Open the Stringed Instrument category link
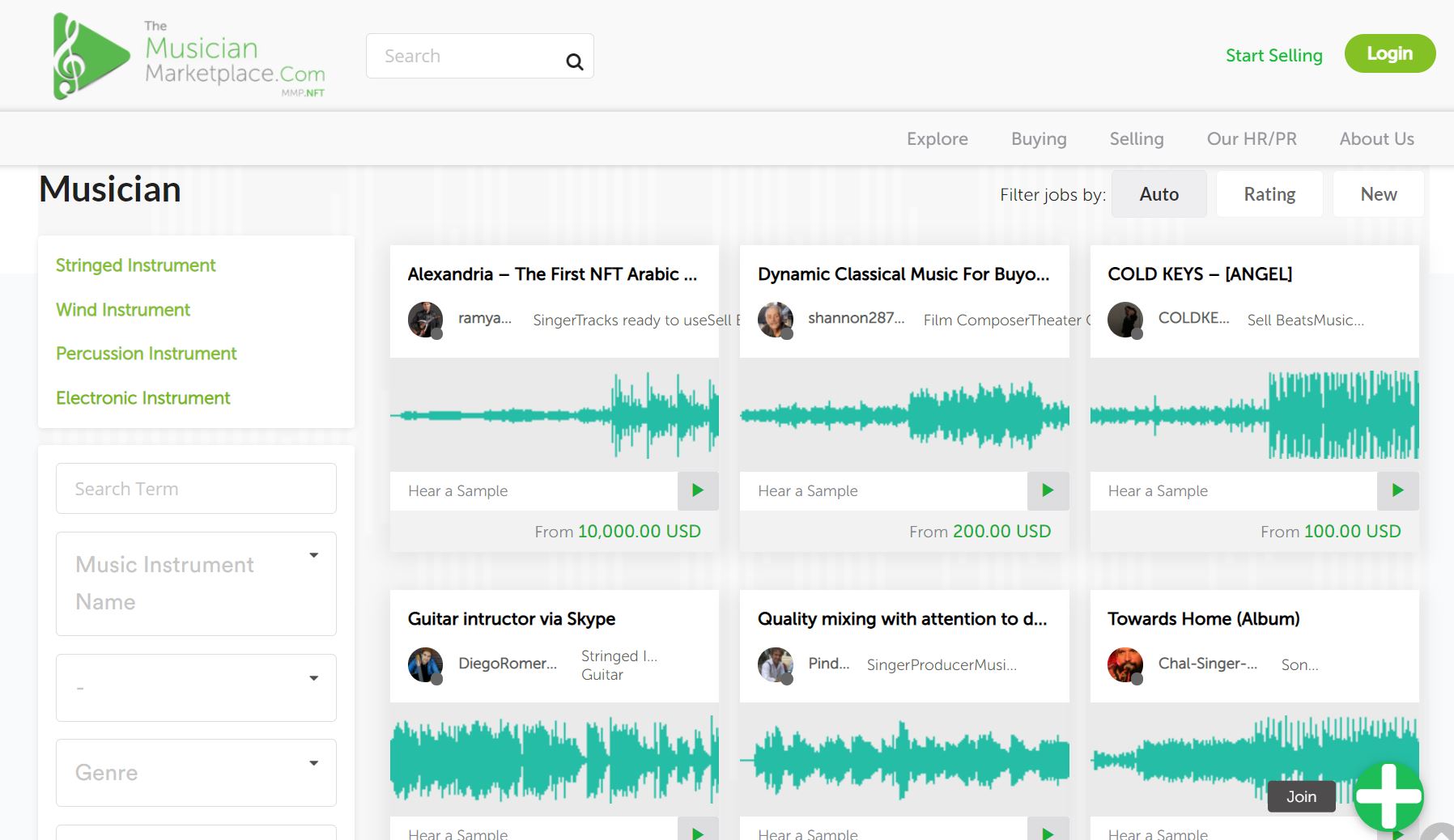This screenshot has height=840, width=1454. (x=135, y=265)
